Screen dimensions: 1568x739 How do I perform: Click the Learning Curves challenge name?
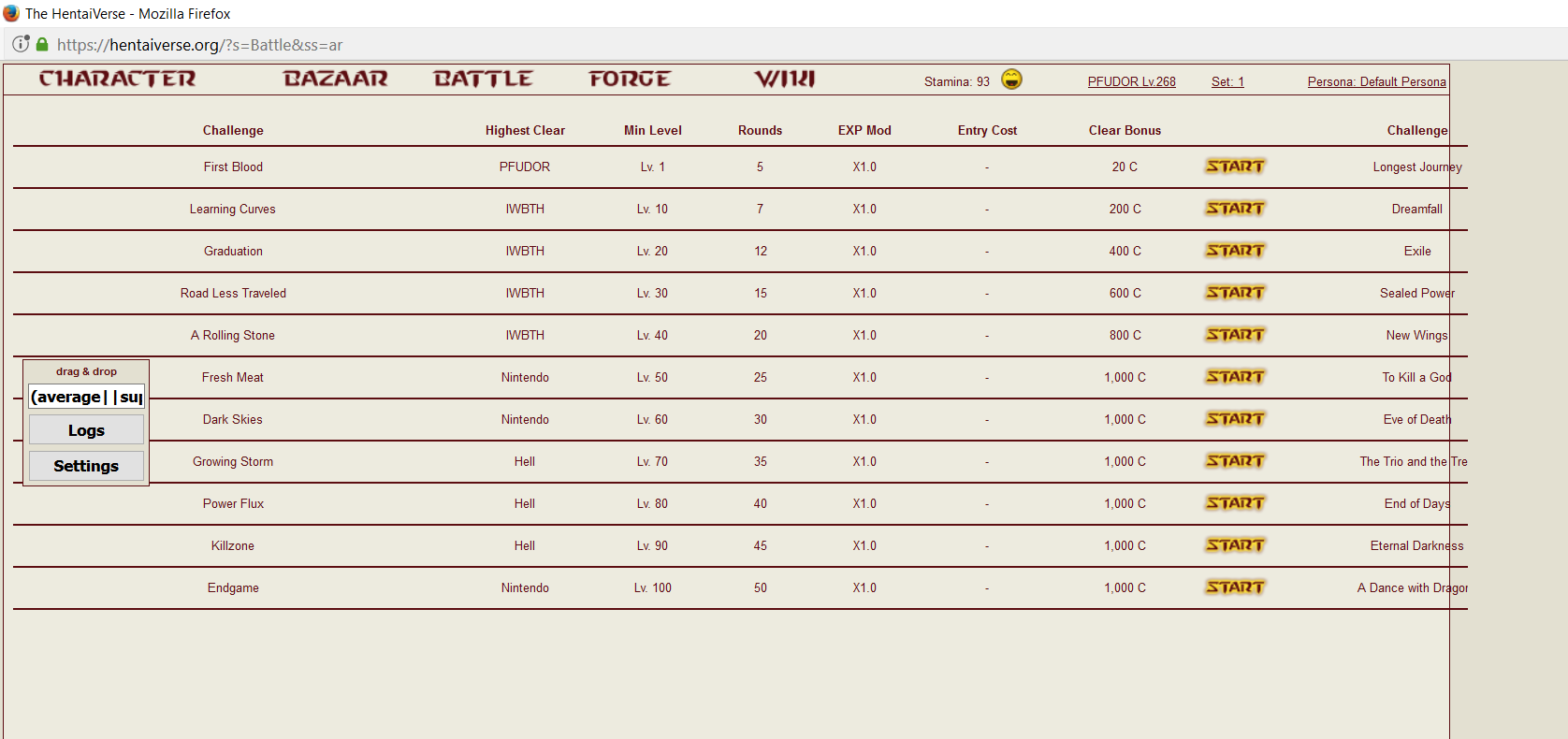coord(233,209)
